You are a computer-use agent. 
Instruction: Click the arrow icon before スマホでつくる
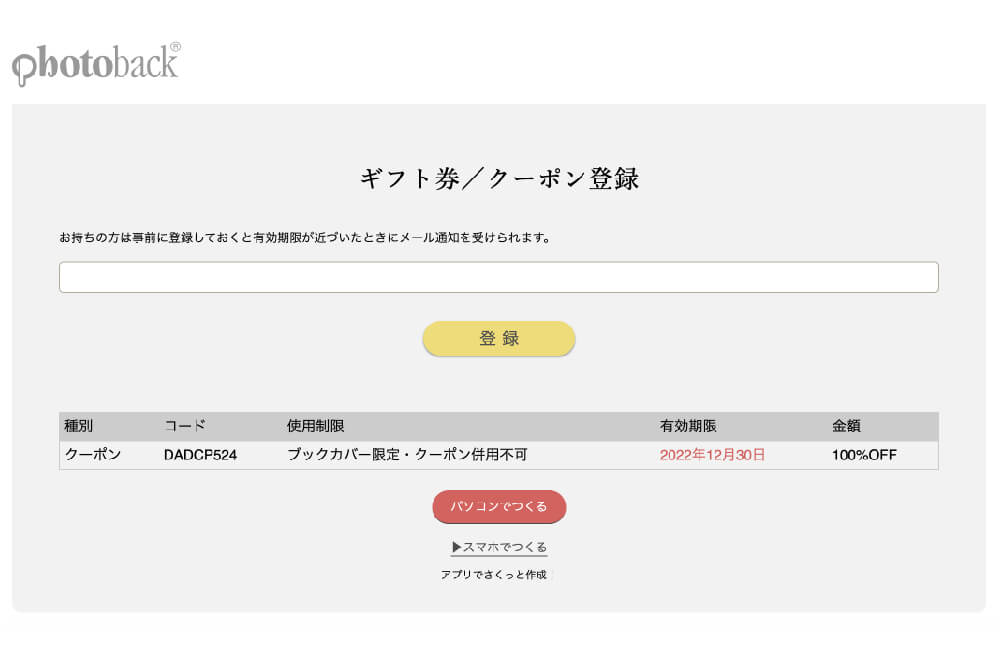[x=456, y=547]
